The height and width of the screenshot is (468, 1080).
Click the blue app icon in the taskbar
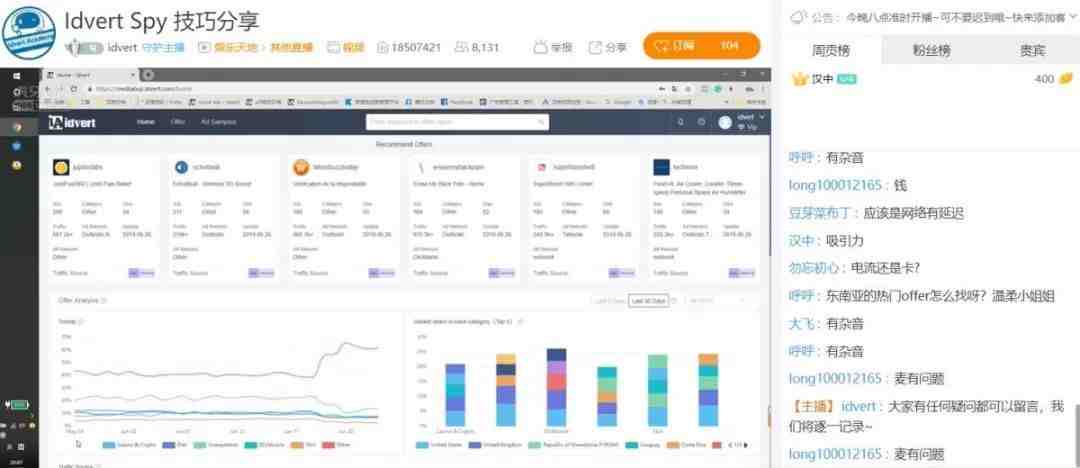click(x=17, y=146)
